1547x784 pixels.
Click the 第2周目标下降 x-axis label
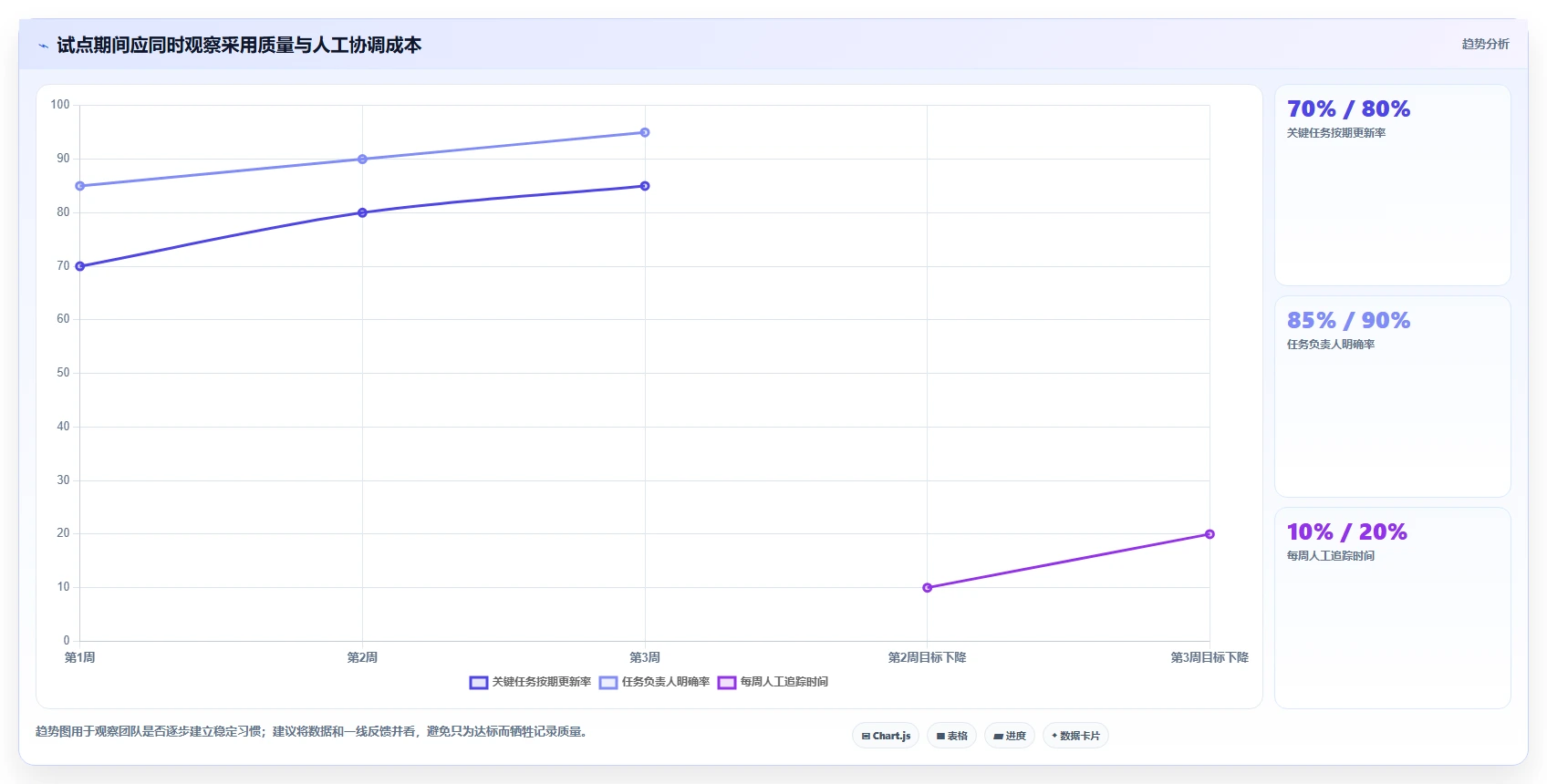pyautogui.click(x=928, y=657)
